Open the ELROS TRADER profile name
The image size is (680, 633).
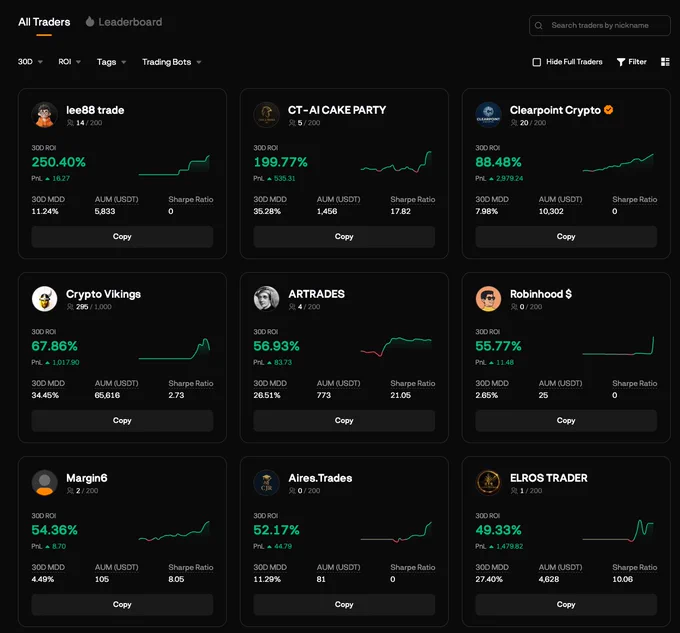(x=549, y=478)
